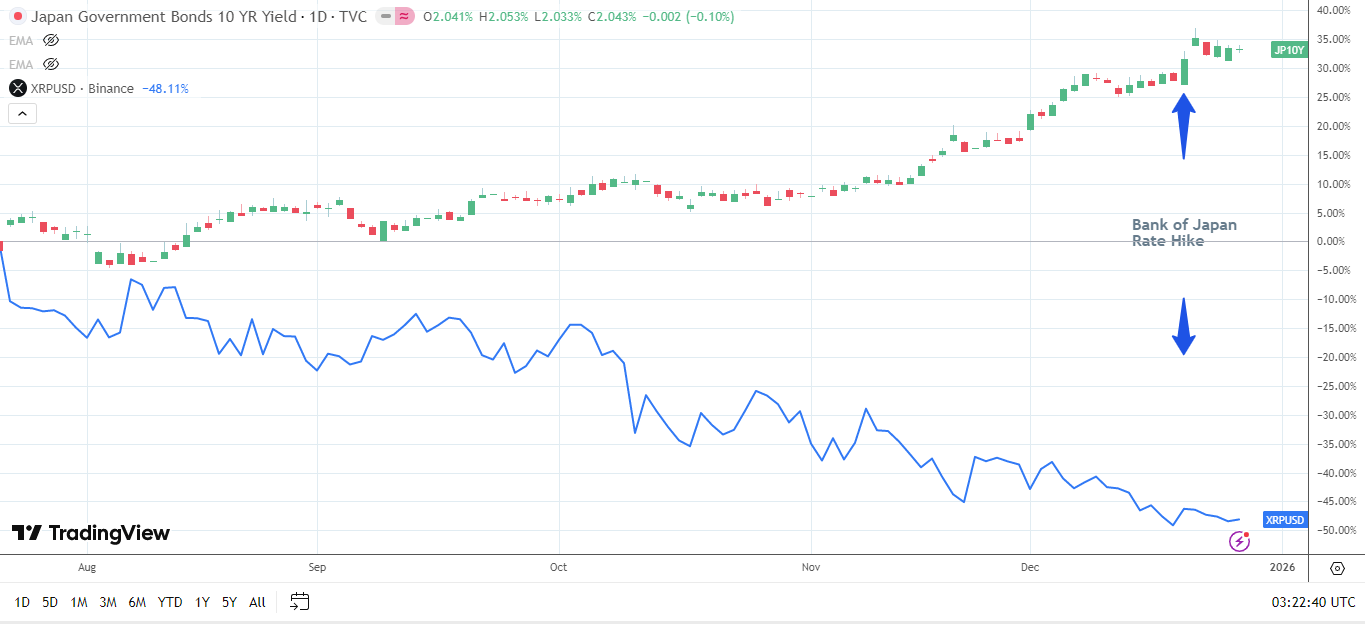Click the purple lightning flash icon
1365x624 pixels.
pos(1239,541)
